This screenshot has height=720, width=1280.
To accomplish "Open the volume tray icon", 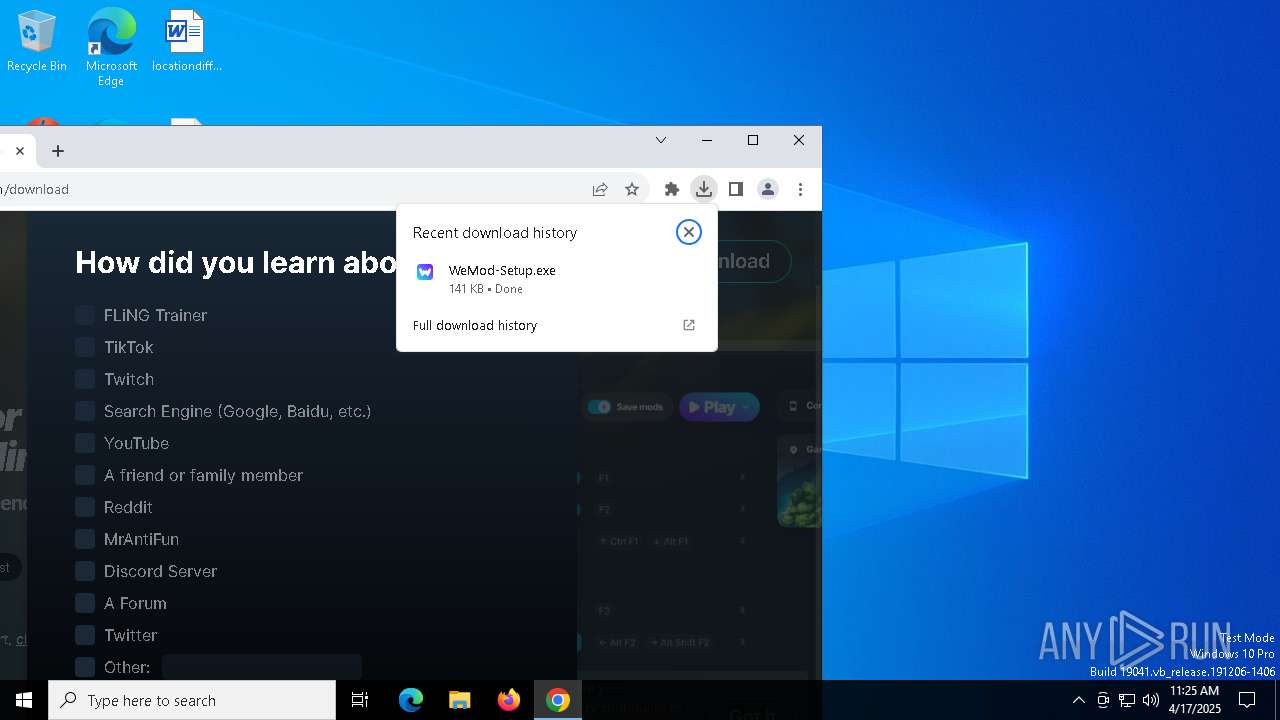I will [1151, 700].
